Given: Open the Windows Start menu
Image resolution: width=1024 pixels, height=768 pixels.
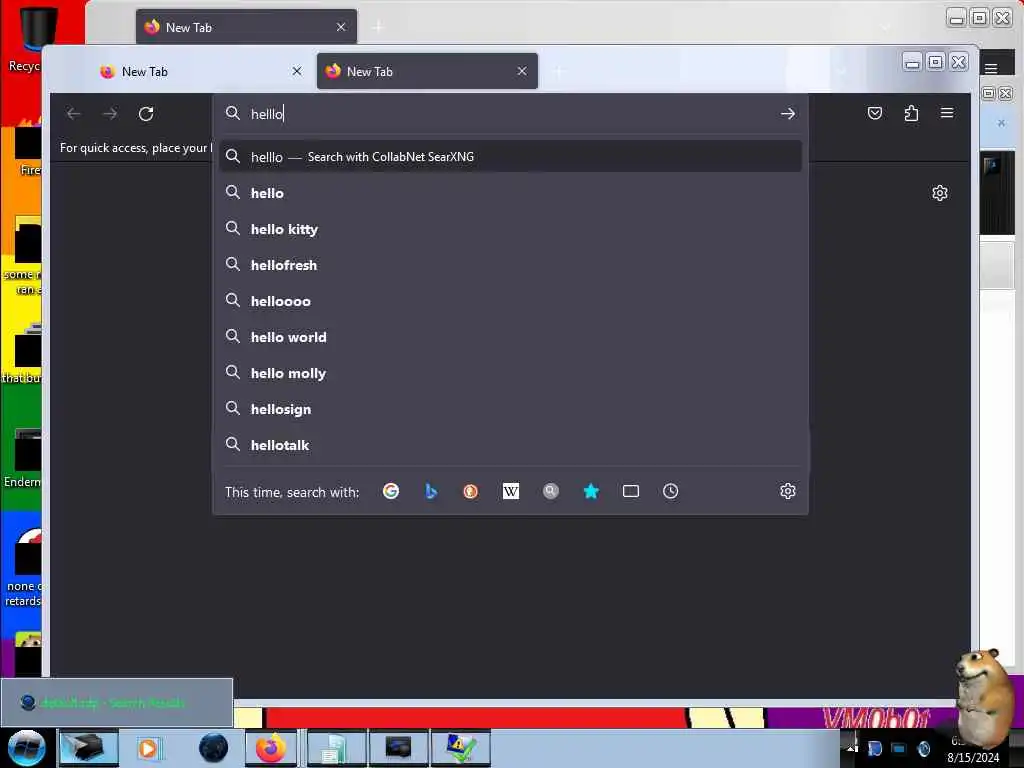Looking at the screenshot, I should tap(26, 748).
